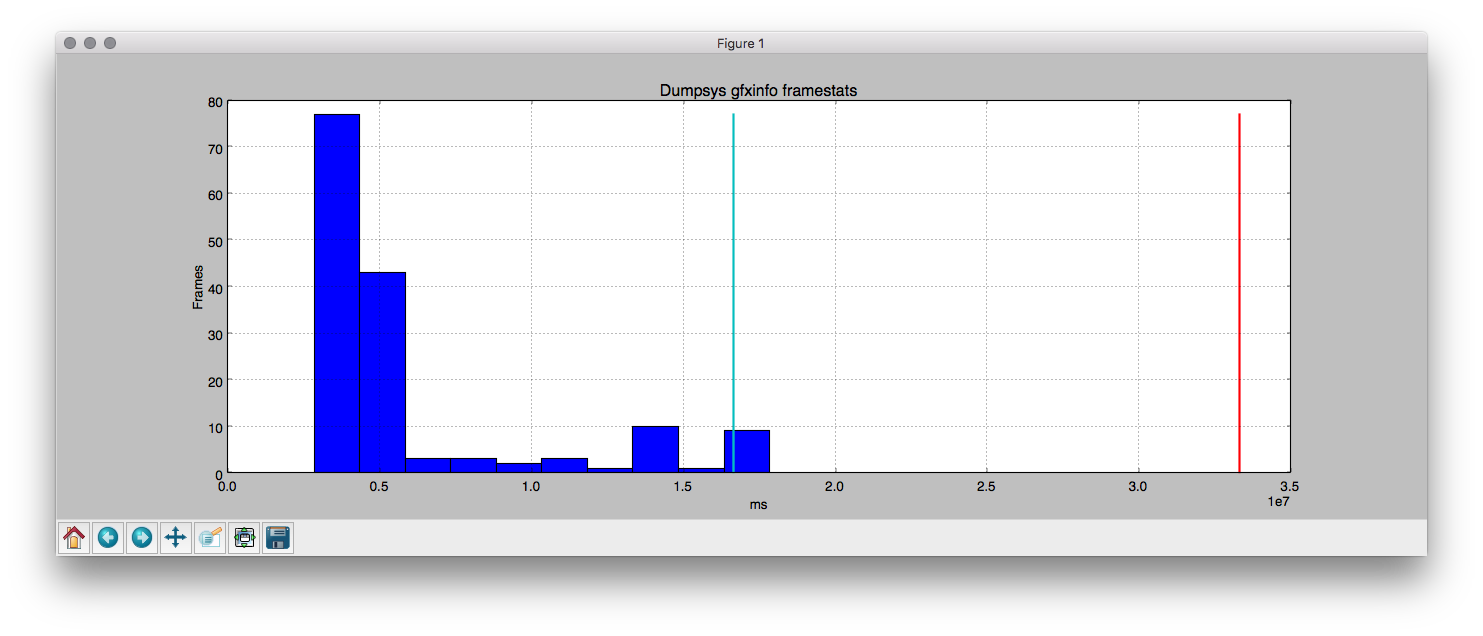Open the Configure subplots tool
Image resolution: width=1483 pixels, height=636 pixels.
[x=244, y=538]
